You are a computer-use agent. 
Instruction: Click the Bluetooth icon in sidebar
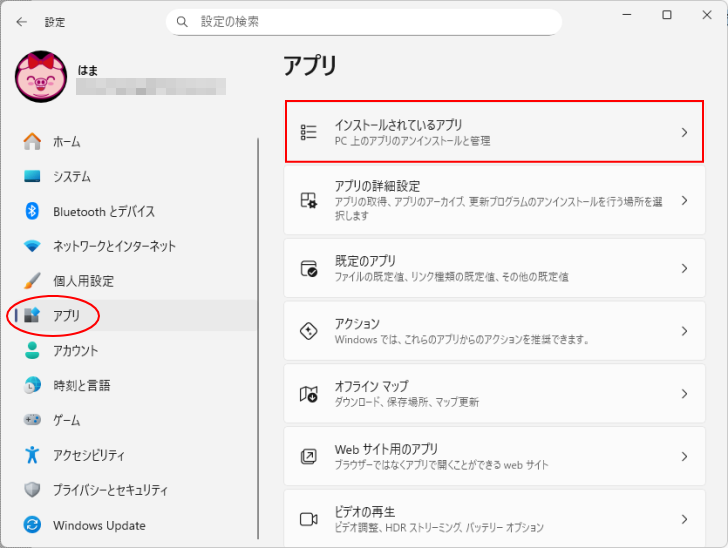(x=32, y=211)
